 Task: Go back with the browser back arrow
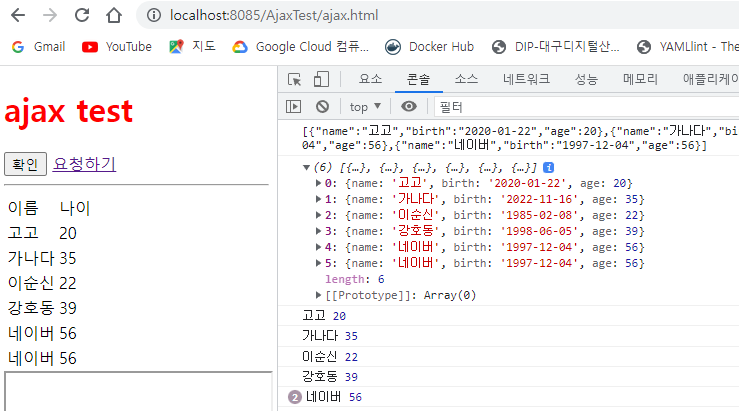pos(18,16)
